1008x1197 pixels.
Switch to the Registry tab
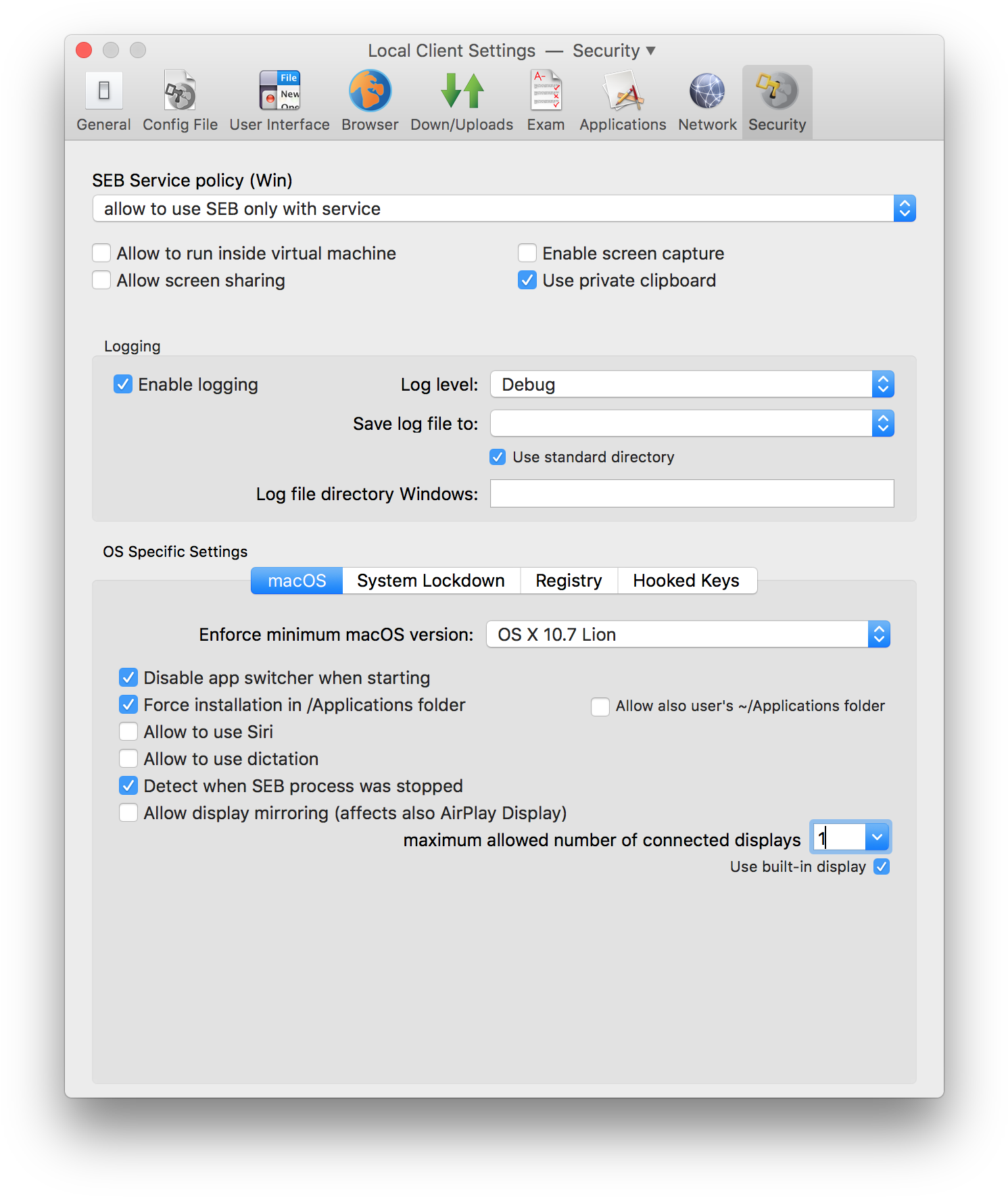click(569, 581)
